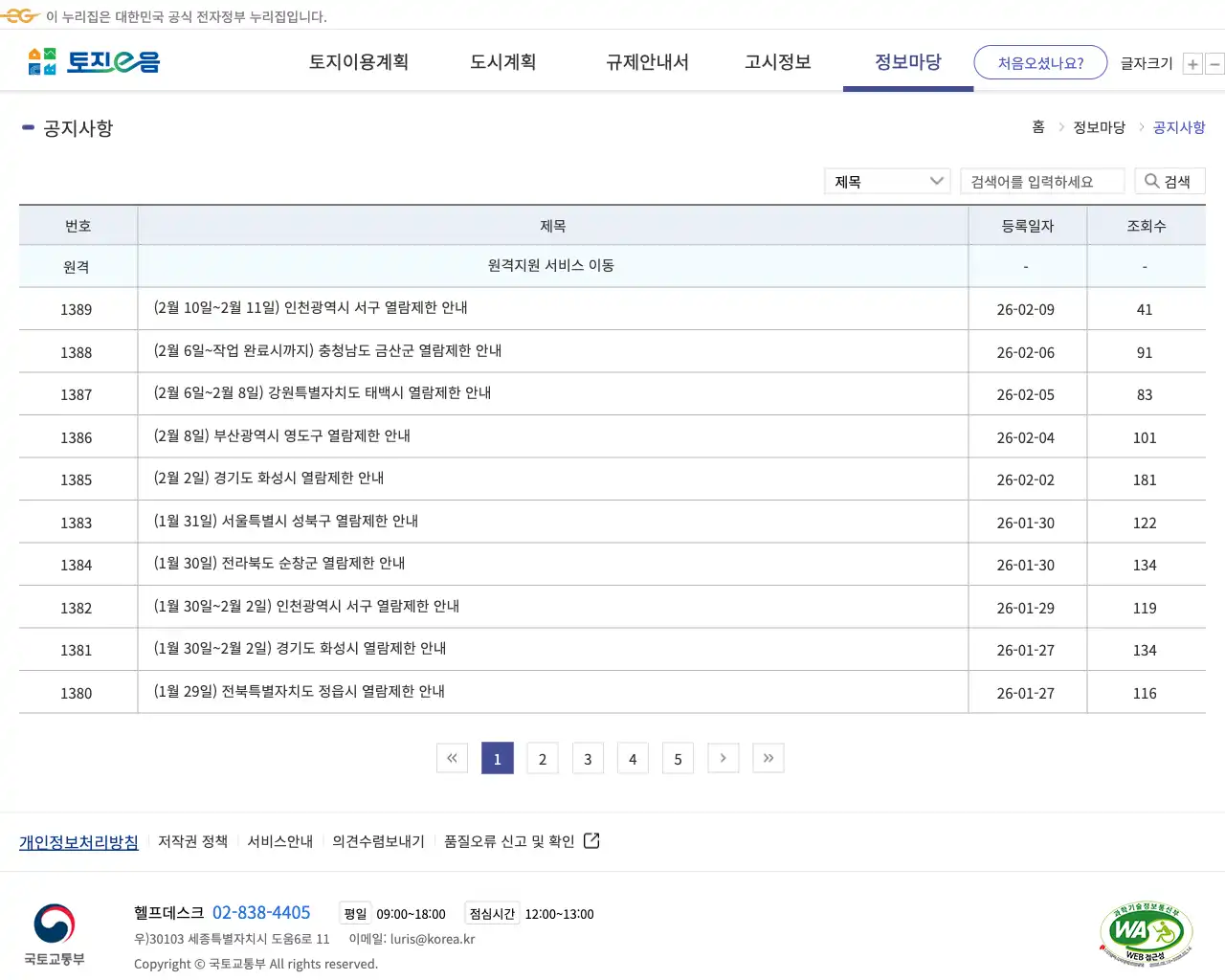Decrease font size with the minus icon

click(1214, 63)
